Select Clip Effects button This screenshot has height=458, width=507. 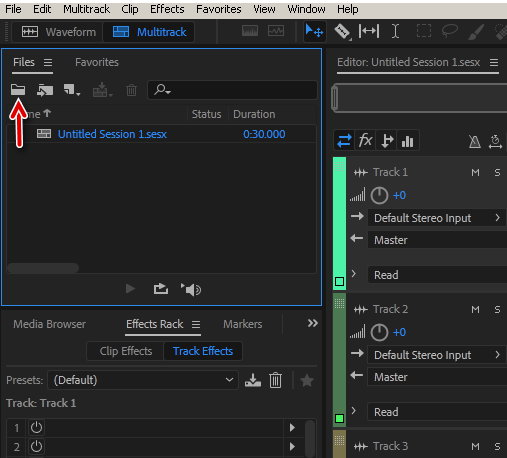tap(126, 351)
